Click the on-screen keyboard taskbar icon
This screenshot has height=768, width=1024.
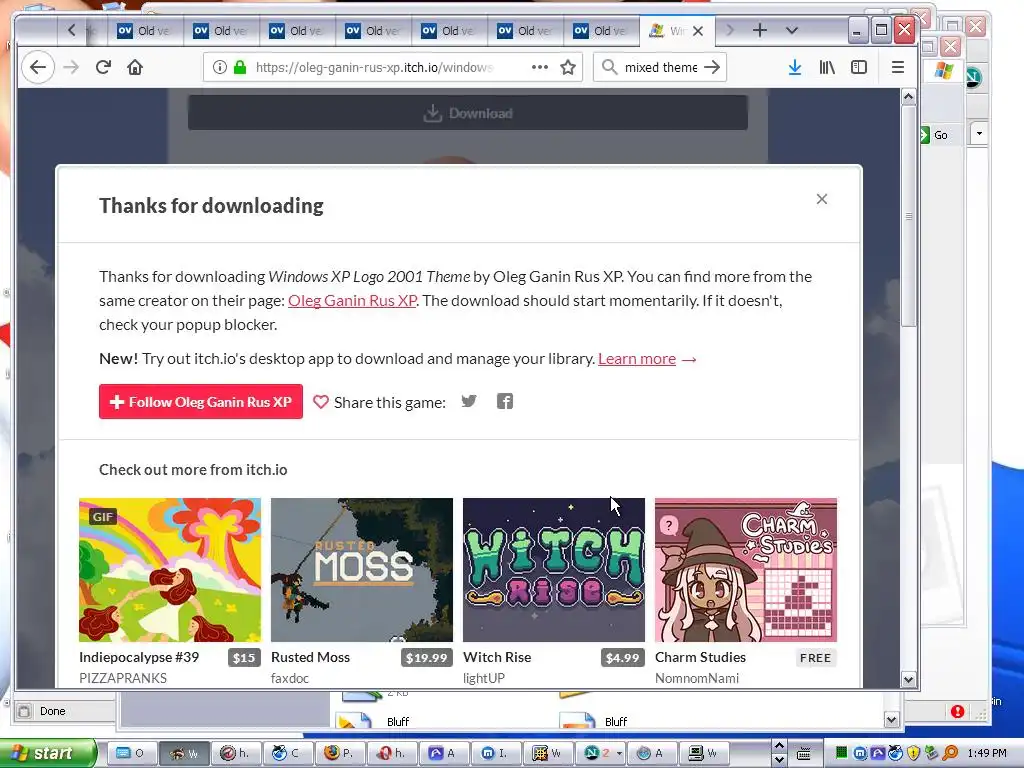(804, 754)
